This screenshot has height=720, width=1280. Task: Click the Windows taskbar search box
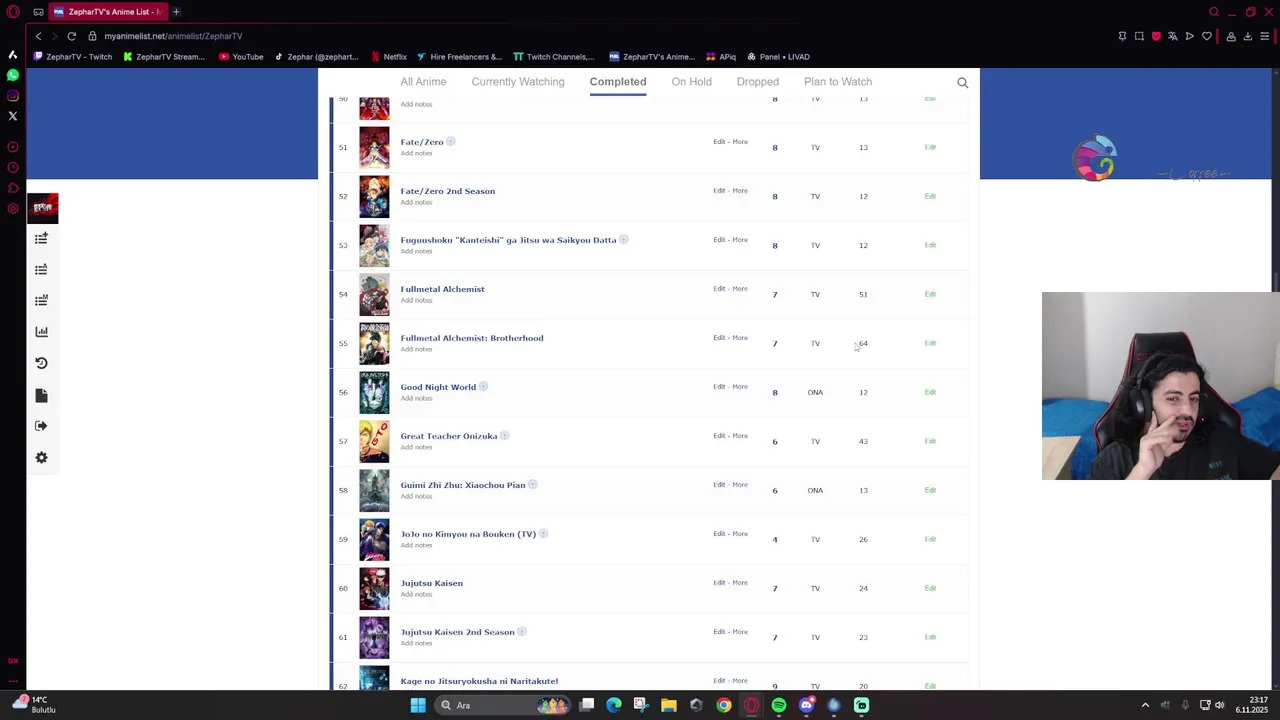tap(501, 705)
